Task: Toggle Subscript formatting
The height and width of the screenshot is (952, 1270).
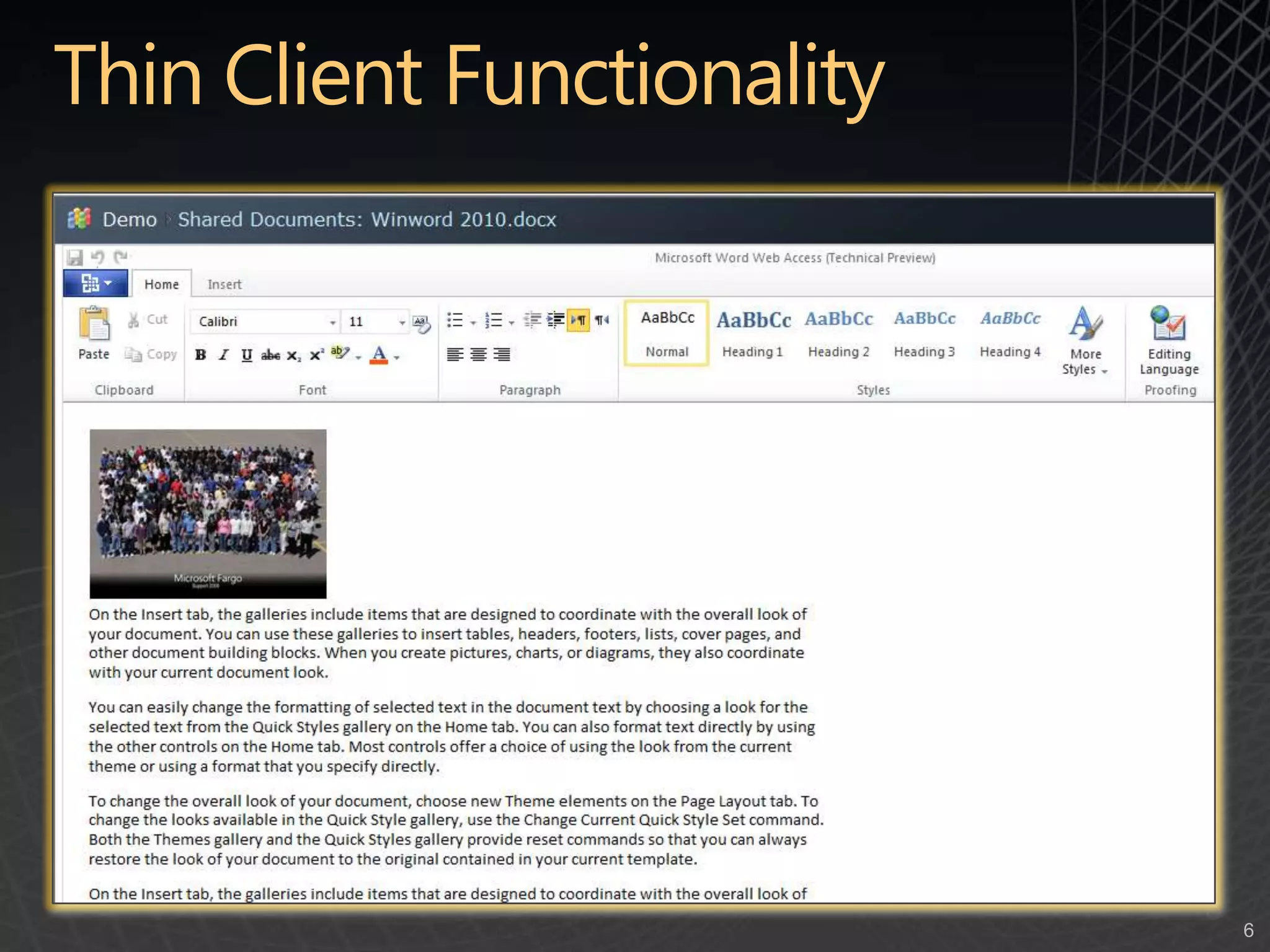Action: pyautogui.click(x=294, y=356)
